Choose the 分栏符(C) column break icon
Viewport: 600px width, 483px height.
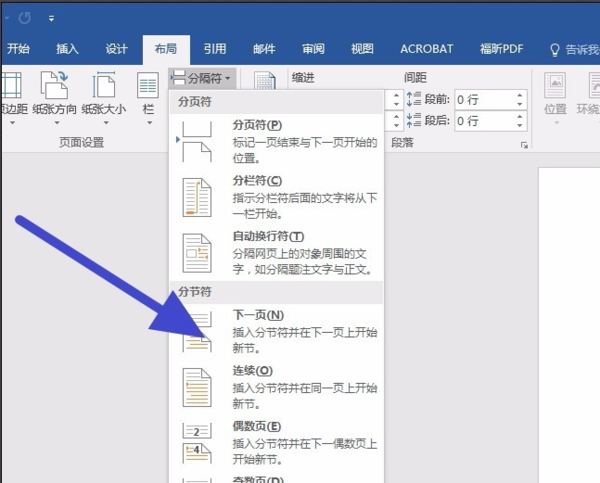pyautogui.click(x=197, y=197)
